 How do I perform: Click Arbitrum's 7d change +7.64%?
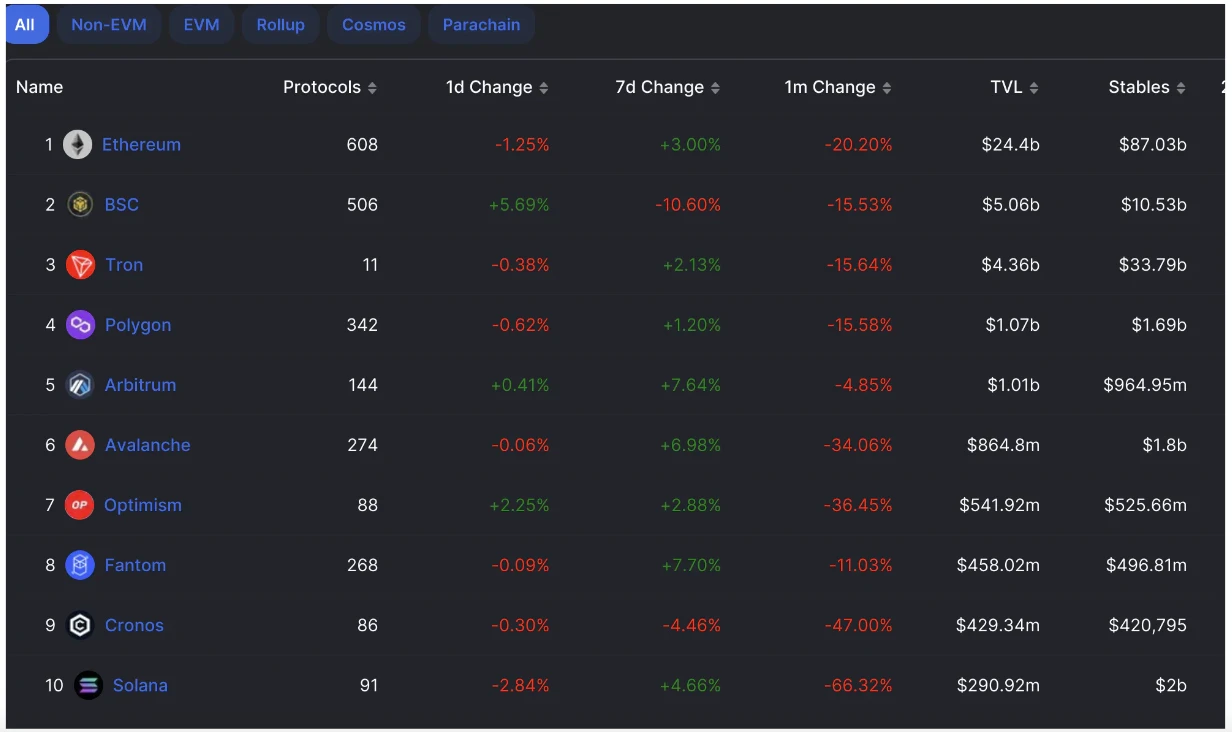[x=690, y=385]
